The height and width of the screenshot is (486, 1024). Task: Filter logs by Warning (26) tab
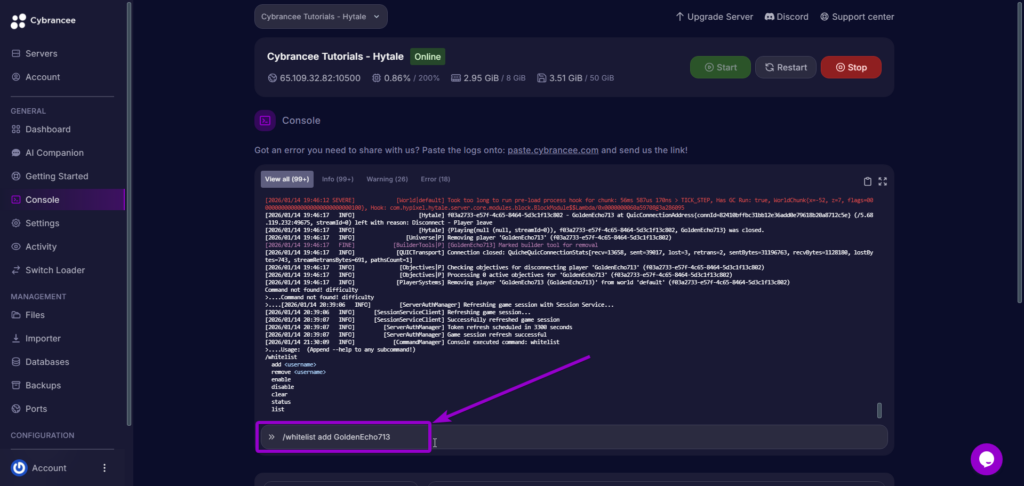[x=387, y=180]
